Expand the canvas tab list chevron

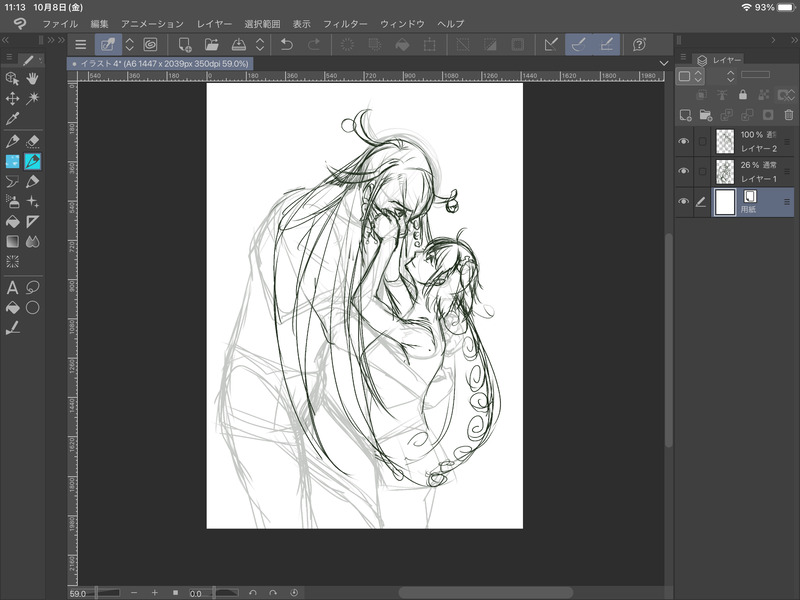coord(664,63)
